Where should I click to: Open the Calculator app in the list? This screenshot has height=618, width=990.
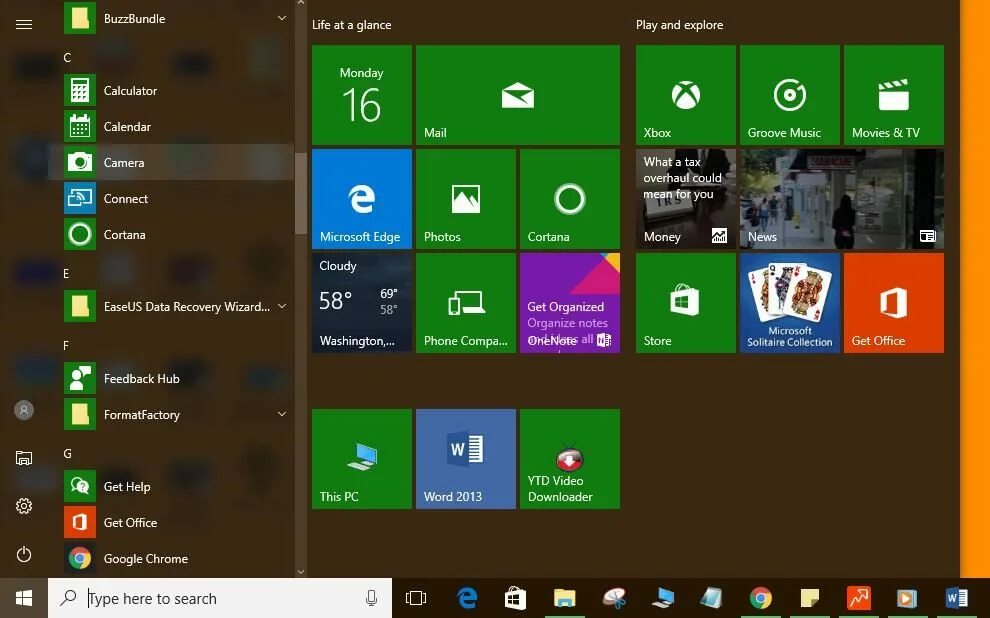(170, 90)
